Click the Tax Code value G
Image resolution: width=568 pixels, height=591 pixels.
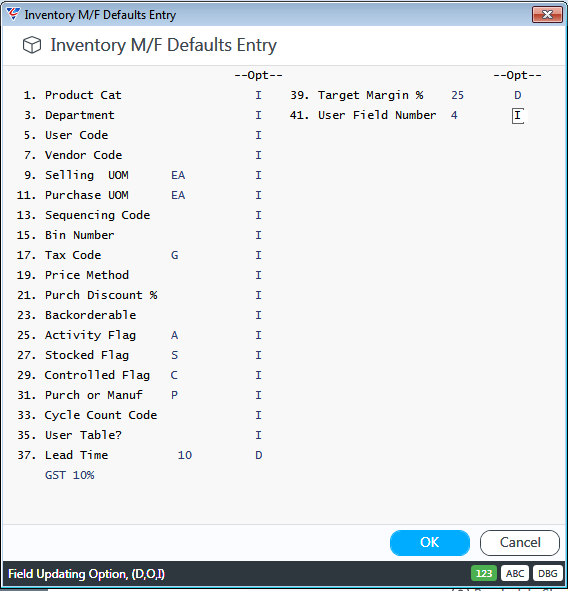[175, 255]
